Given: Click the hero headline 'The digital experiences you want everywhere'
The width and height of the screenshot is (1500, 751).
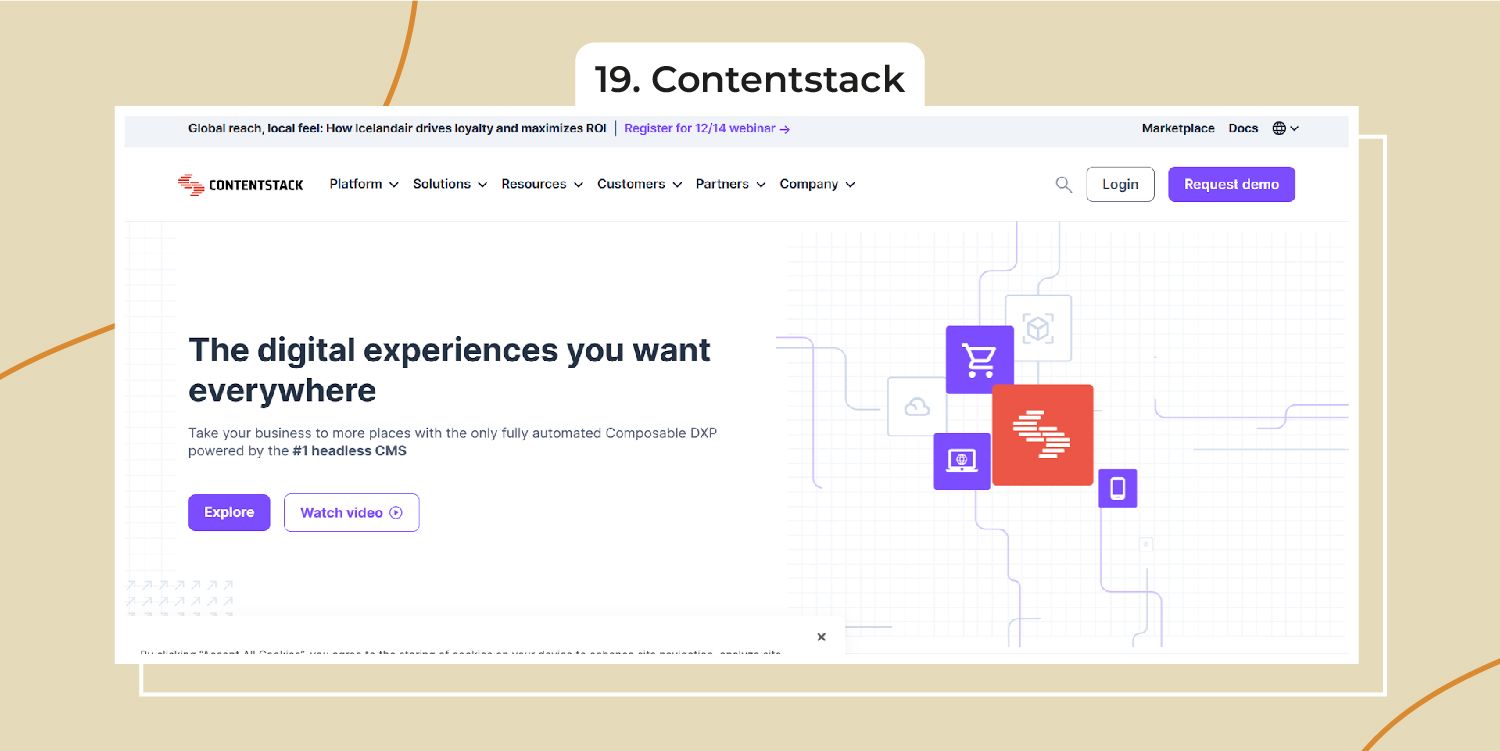Looking at the screenshot, I should pos(450,370).
